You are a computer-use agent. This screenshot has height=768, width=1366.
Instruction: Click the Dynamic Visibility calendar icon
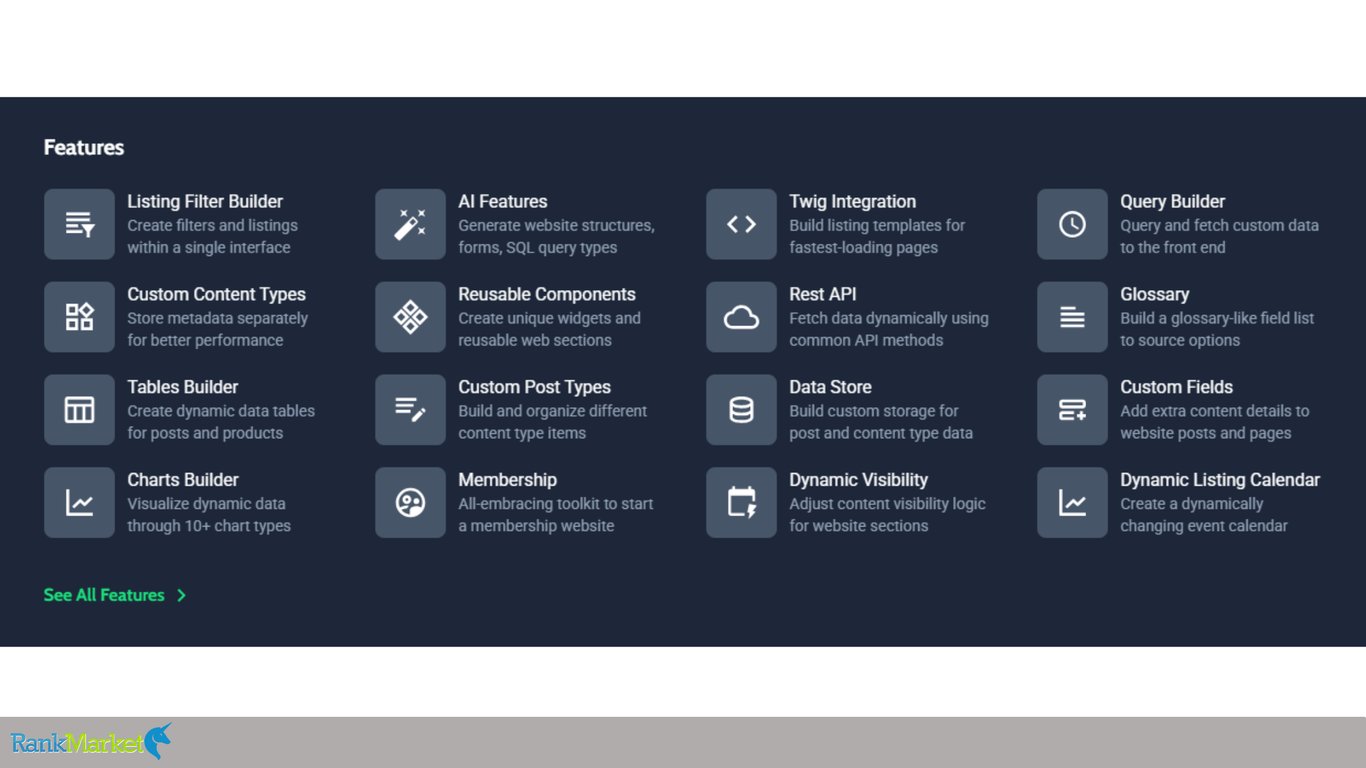pos(741,503)
